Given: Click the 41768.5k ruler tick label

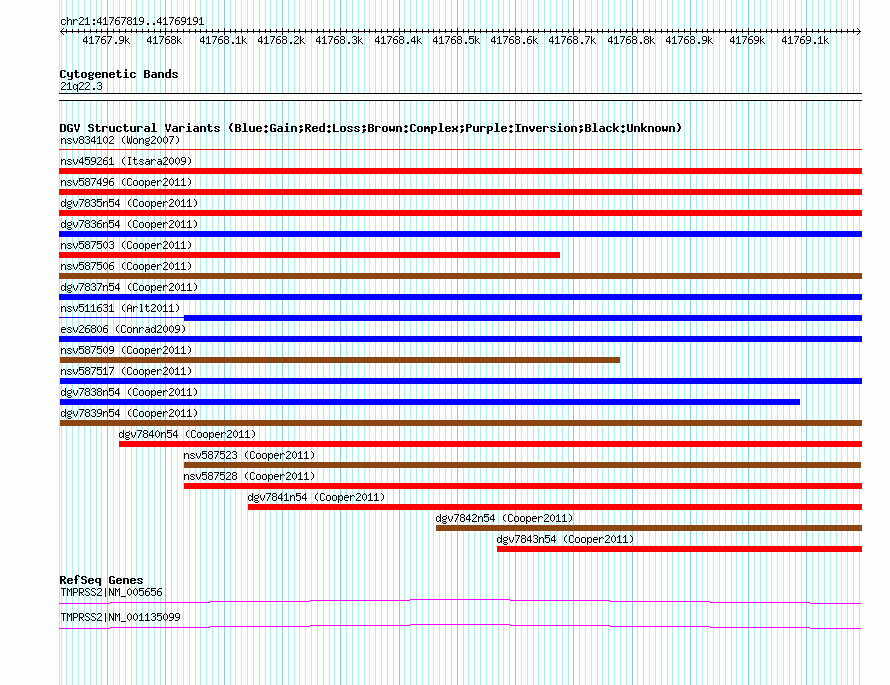Looking at the screenshot, I should click(456, 41).
